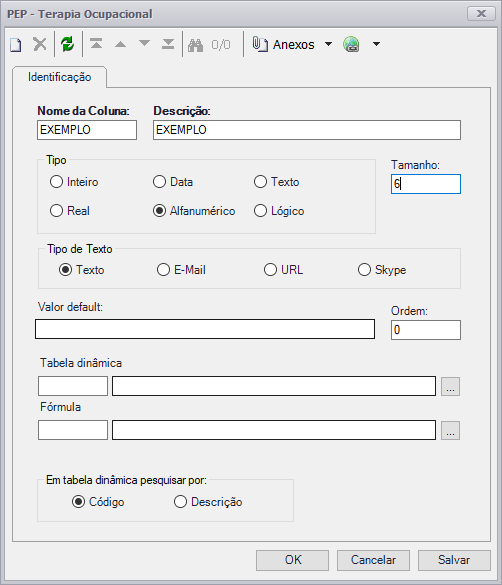Click the Tamanho input field

pos(426,184)
